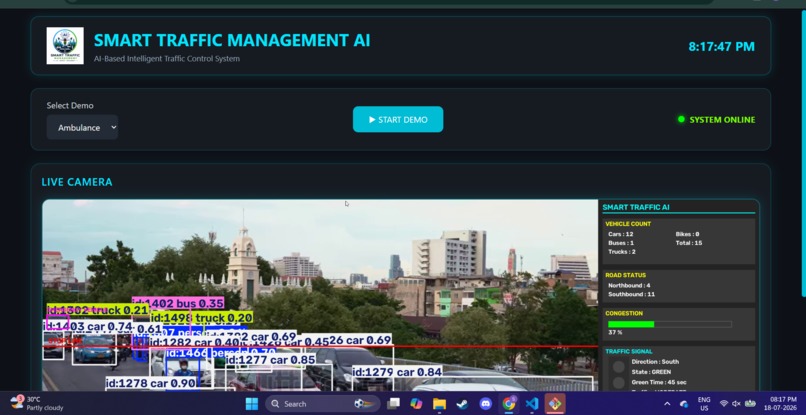
Task: Click the Select Demo label
Action: (x=70, y=105)
